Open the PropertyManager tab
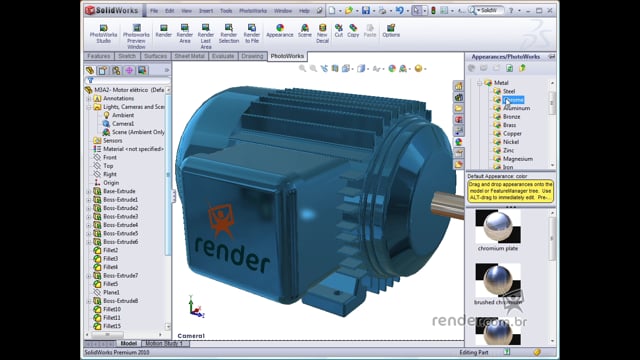This screenshot has height=360, width=640. [x=103, y=71]
